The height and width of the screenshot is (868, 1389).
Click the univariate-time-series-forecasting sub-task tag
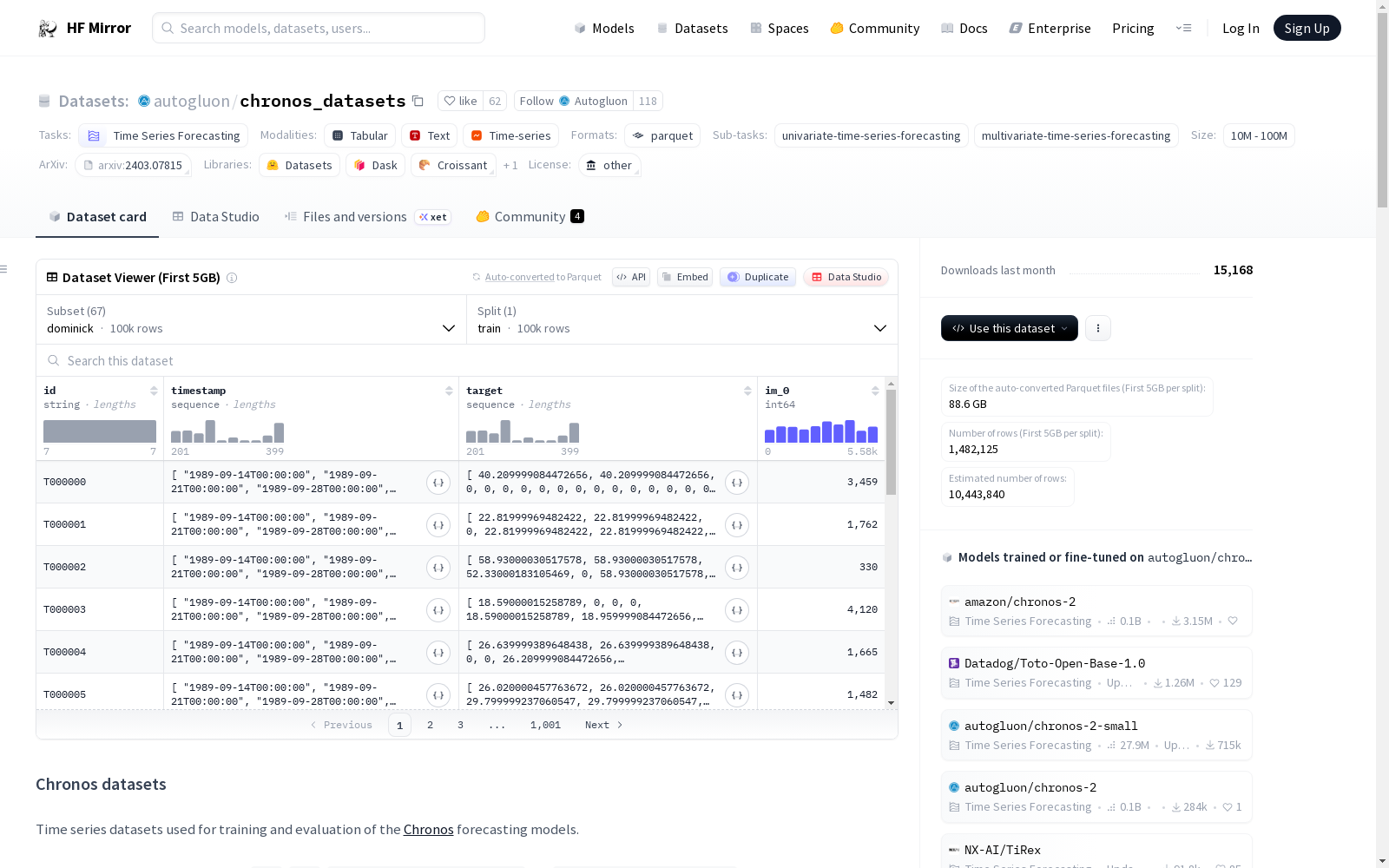(871, 135)
